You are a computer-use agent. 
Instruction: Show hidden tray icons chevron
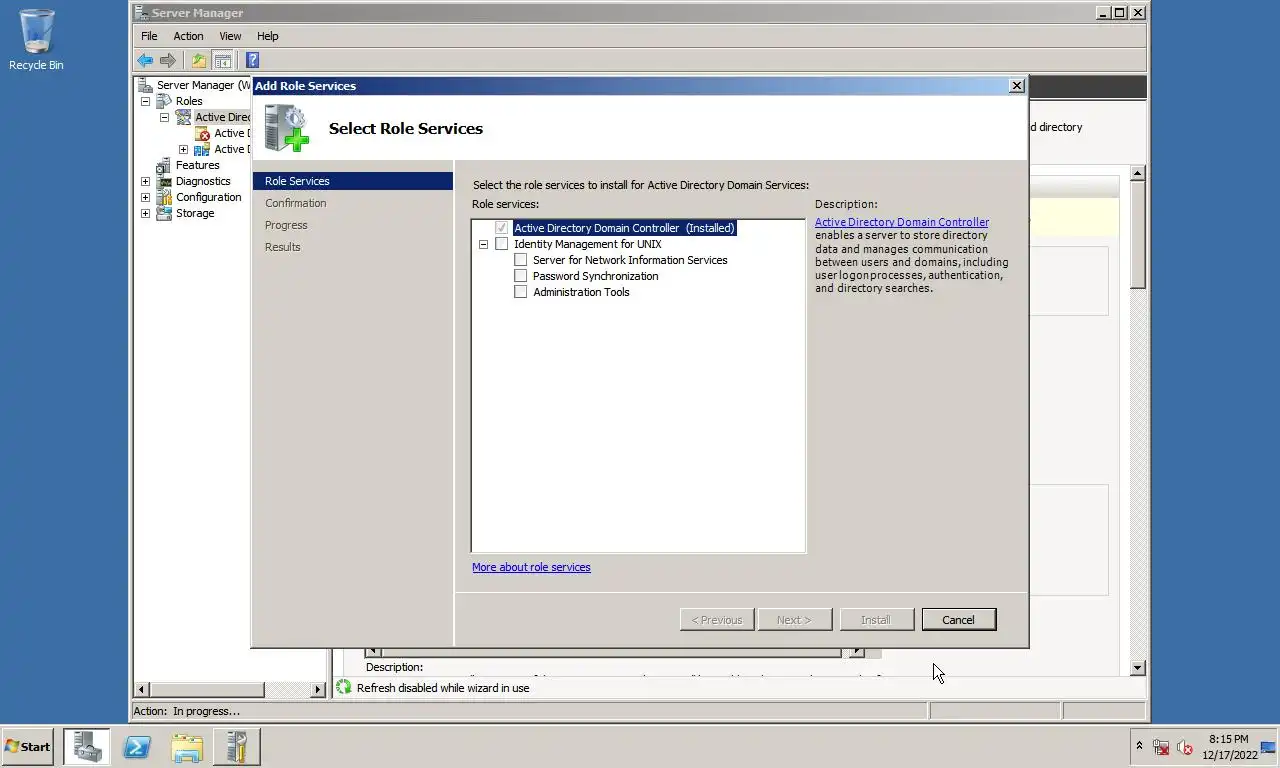pos(1139,747)
